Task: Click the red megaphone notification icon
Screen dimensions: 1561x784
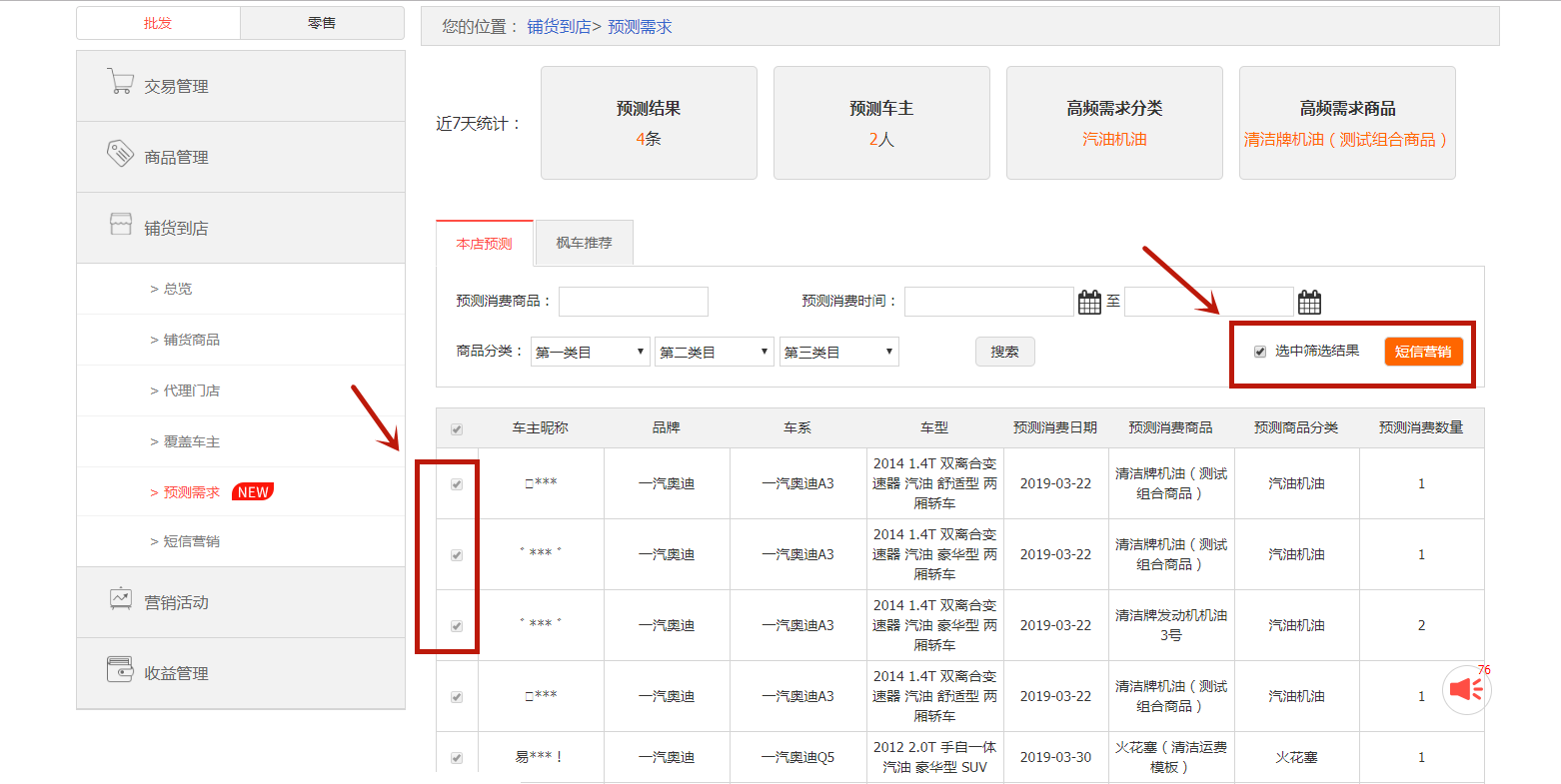Action: tap(1466, 689)
